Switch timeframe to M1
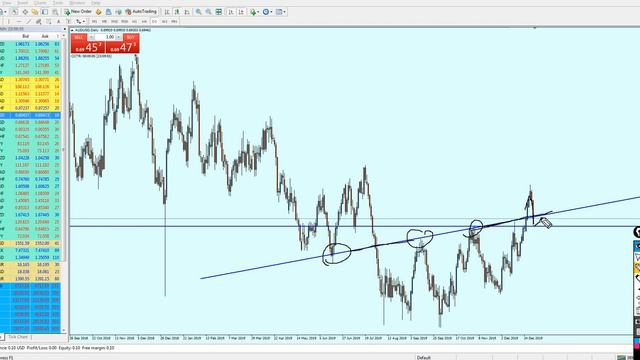640x360 pixels. click(x=94, y=21)
